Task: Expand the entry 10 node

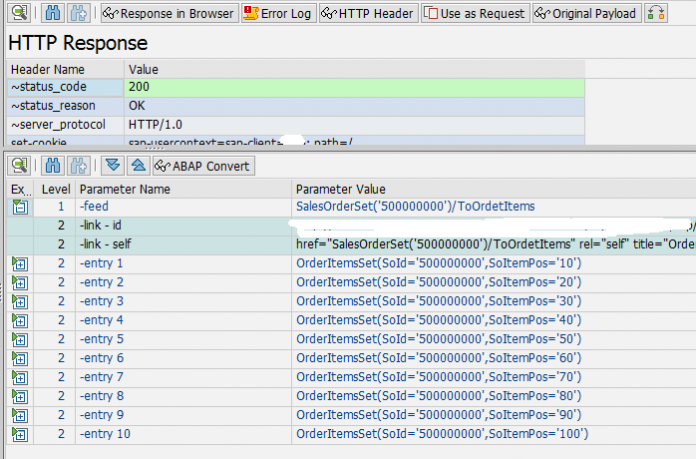Action: point(19,434)
